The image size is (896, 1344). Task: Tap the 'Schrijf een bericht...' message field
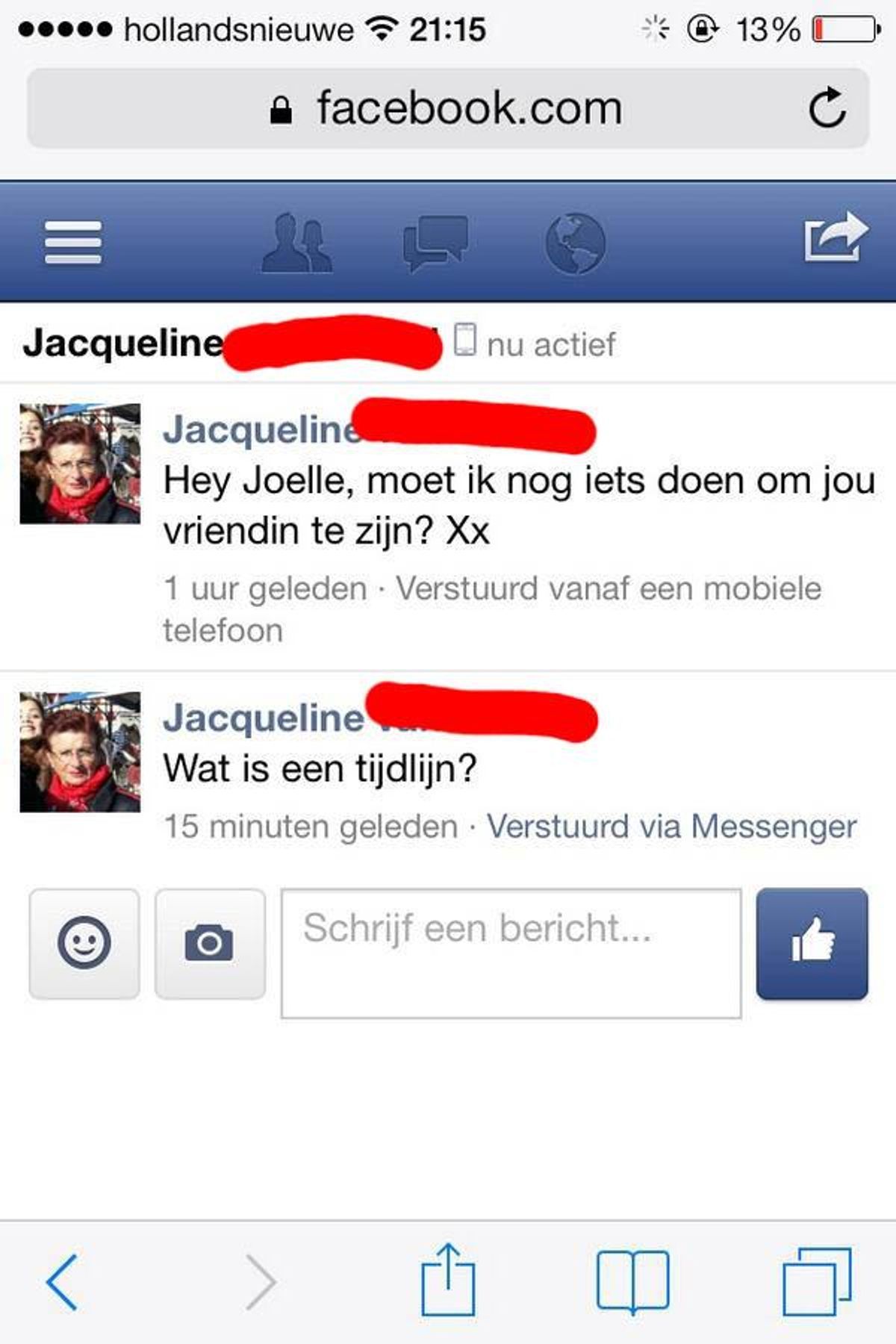click(x=511, y=953)
